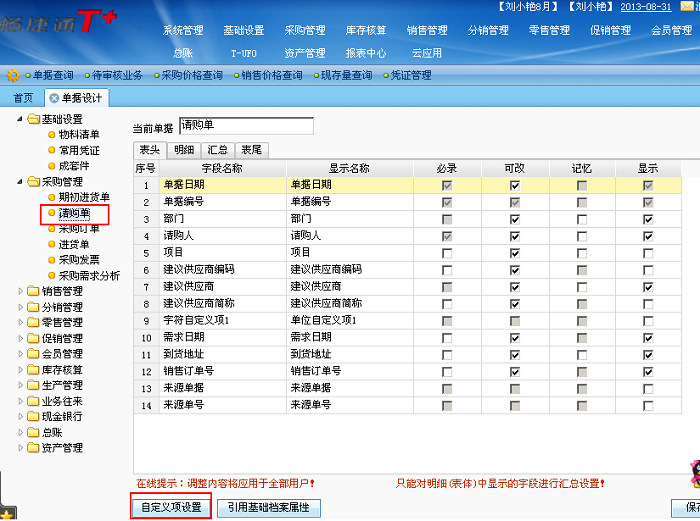Image resolution: width=700 pixels, height=521 pixels.
Task: Expand the 生产管理 tree node
Action: [21, 386]
